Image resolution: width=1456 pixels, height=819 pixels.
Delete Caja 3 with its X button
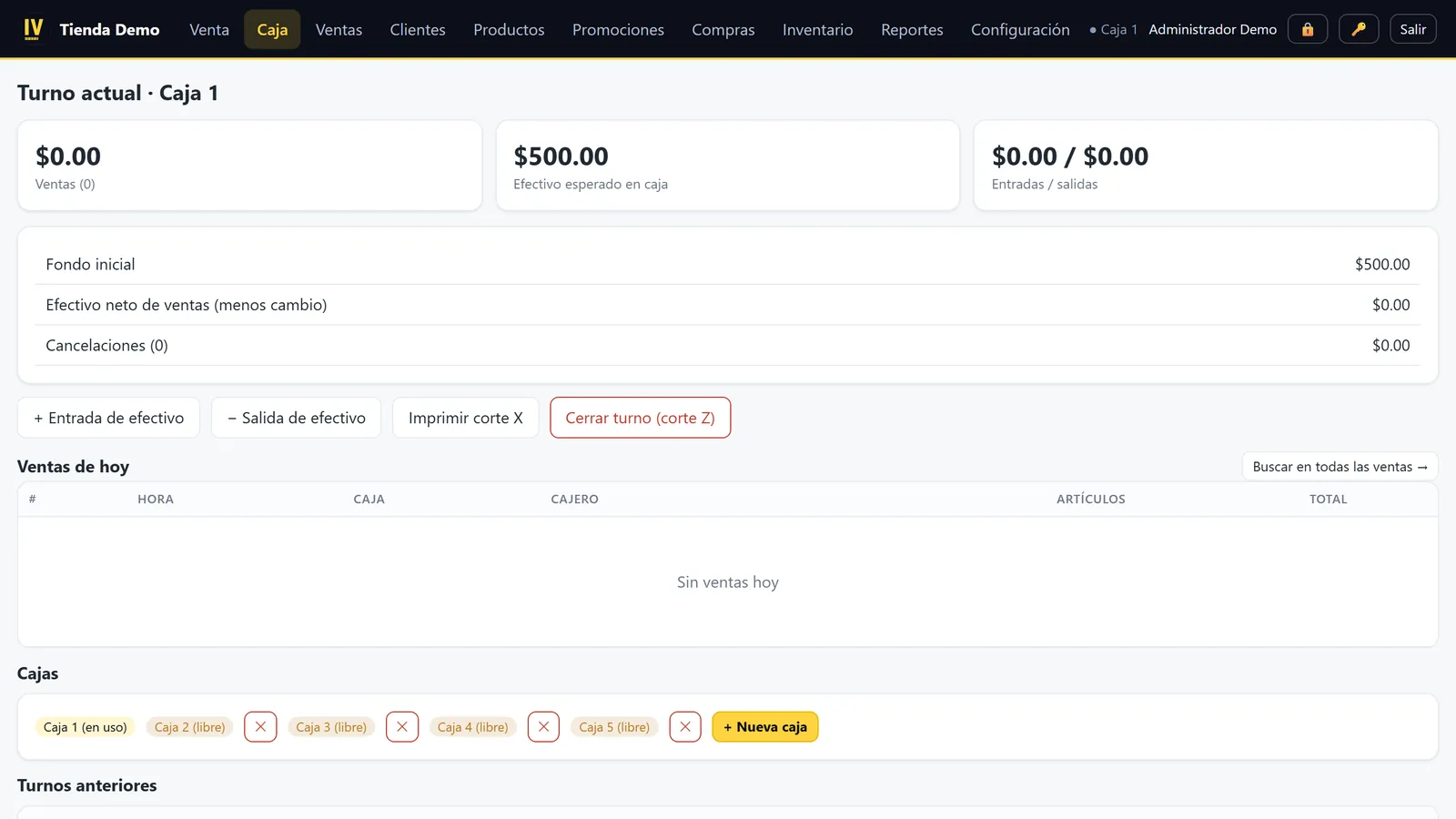click(x=402, y=727)
